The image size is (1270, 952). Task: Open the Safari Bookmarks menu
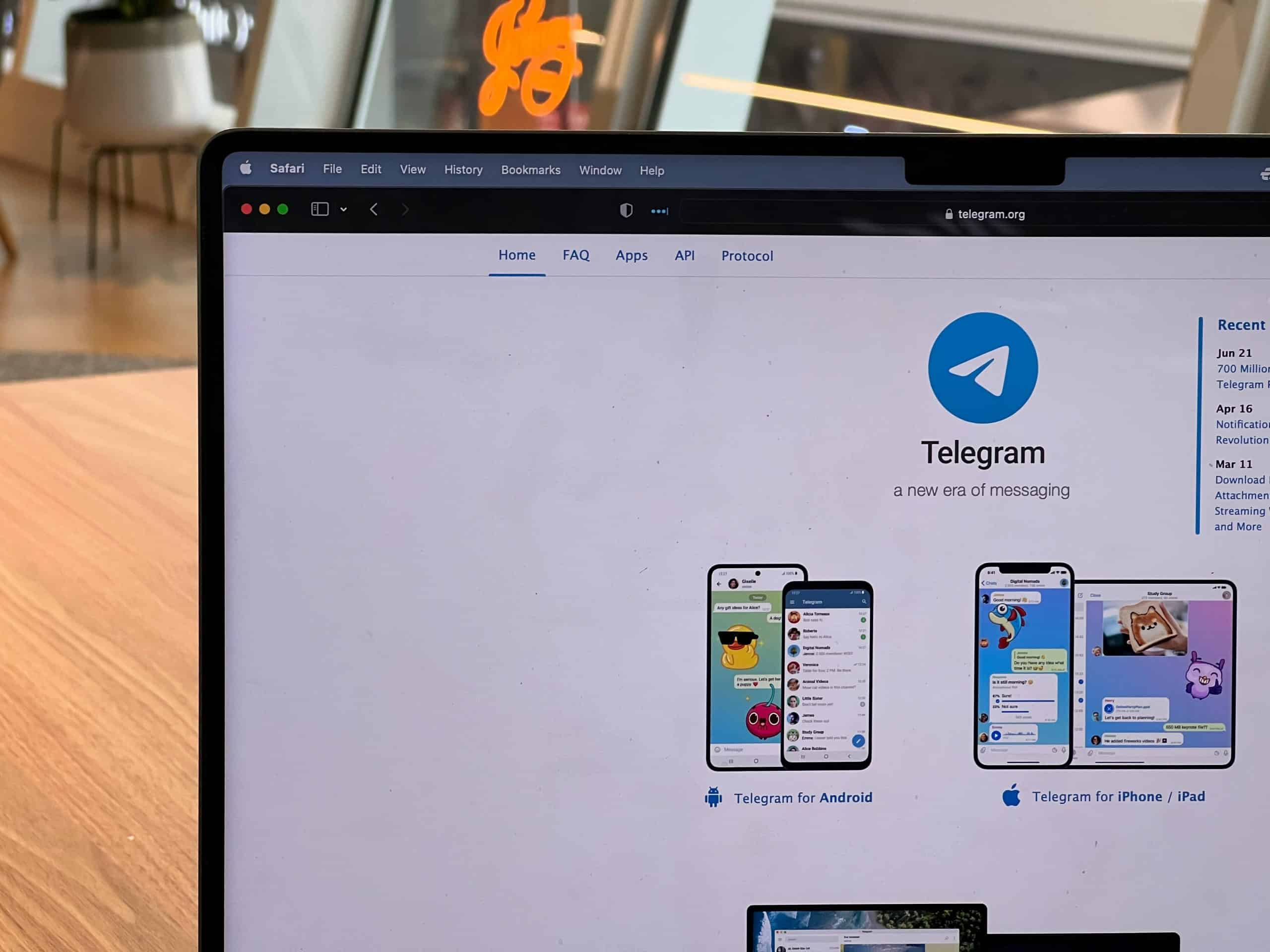(530, 170)
